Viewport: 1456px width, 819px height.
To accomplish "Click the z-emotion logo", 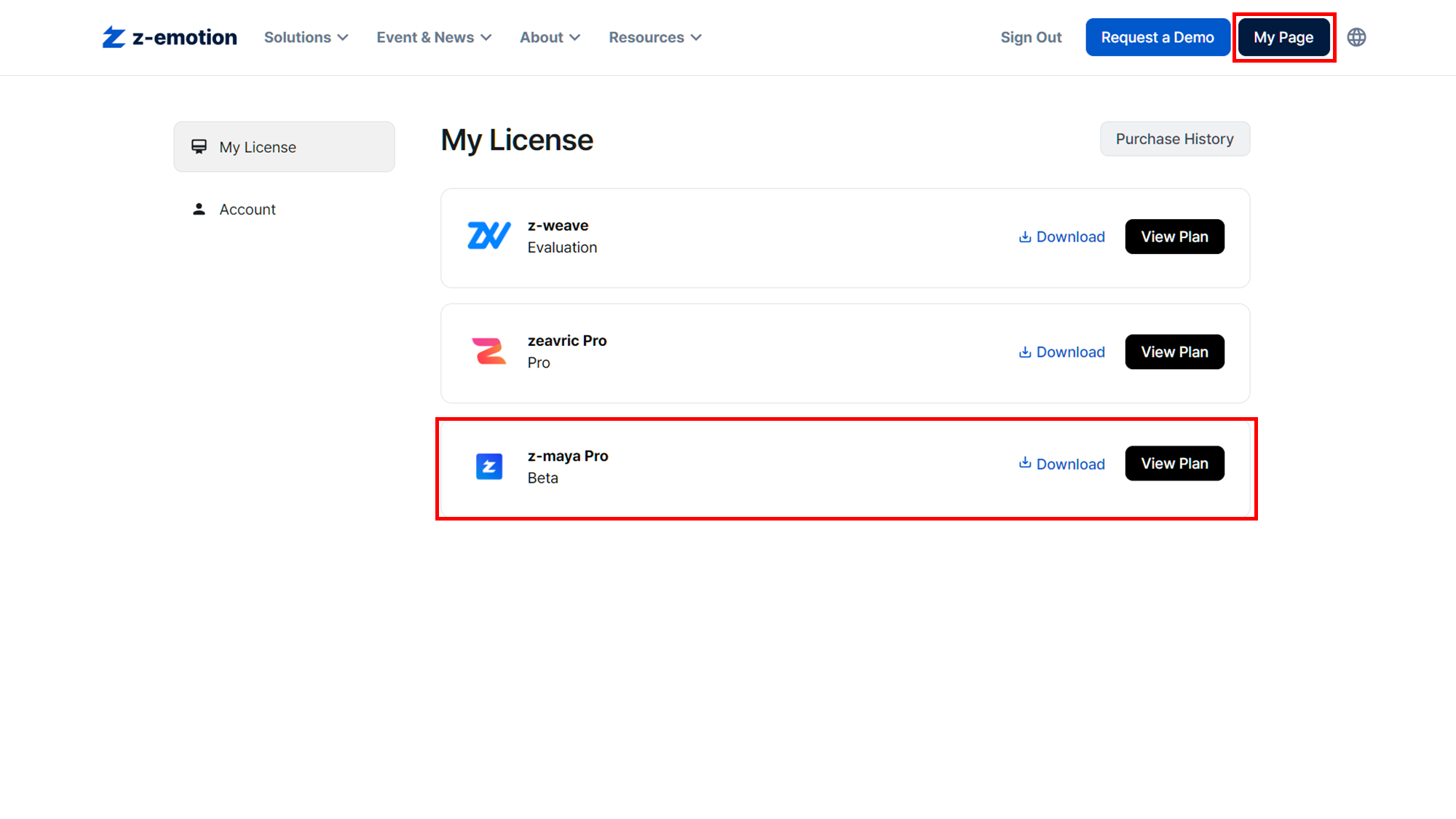I will point(169,37).
